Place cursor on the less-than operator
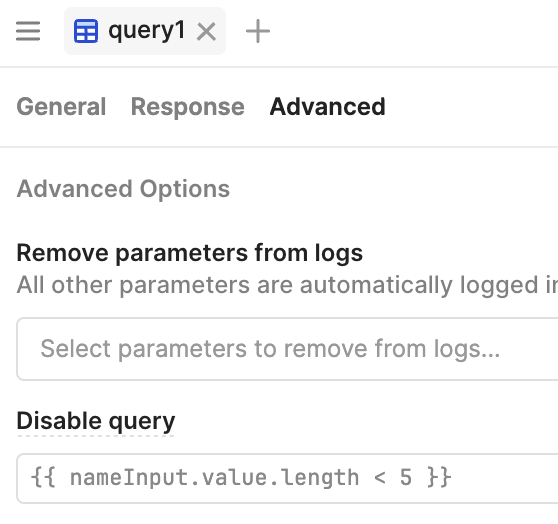The image size is (558, 524). pyautogui.click(x=380, y=478)
